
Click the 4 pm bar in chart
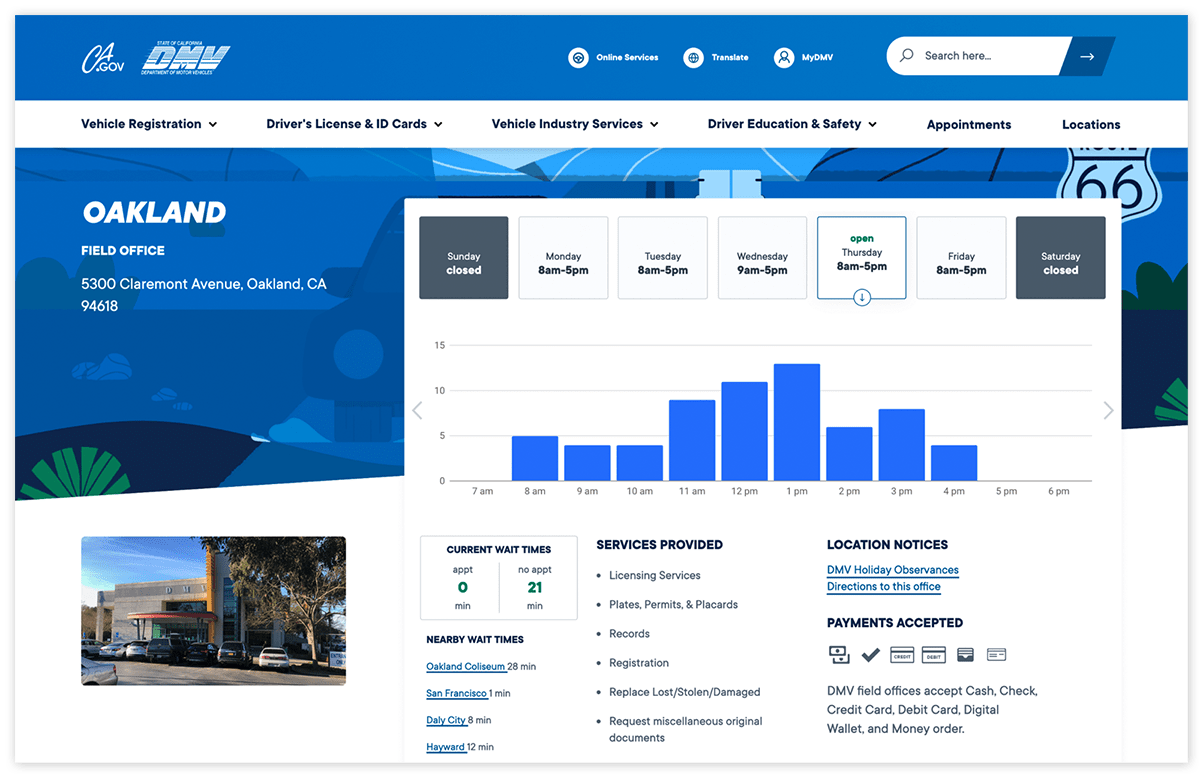pos(954,463)
